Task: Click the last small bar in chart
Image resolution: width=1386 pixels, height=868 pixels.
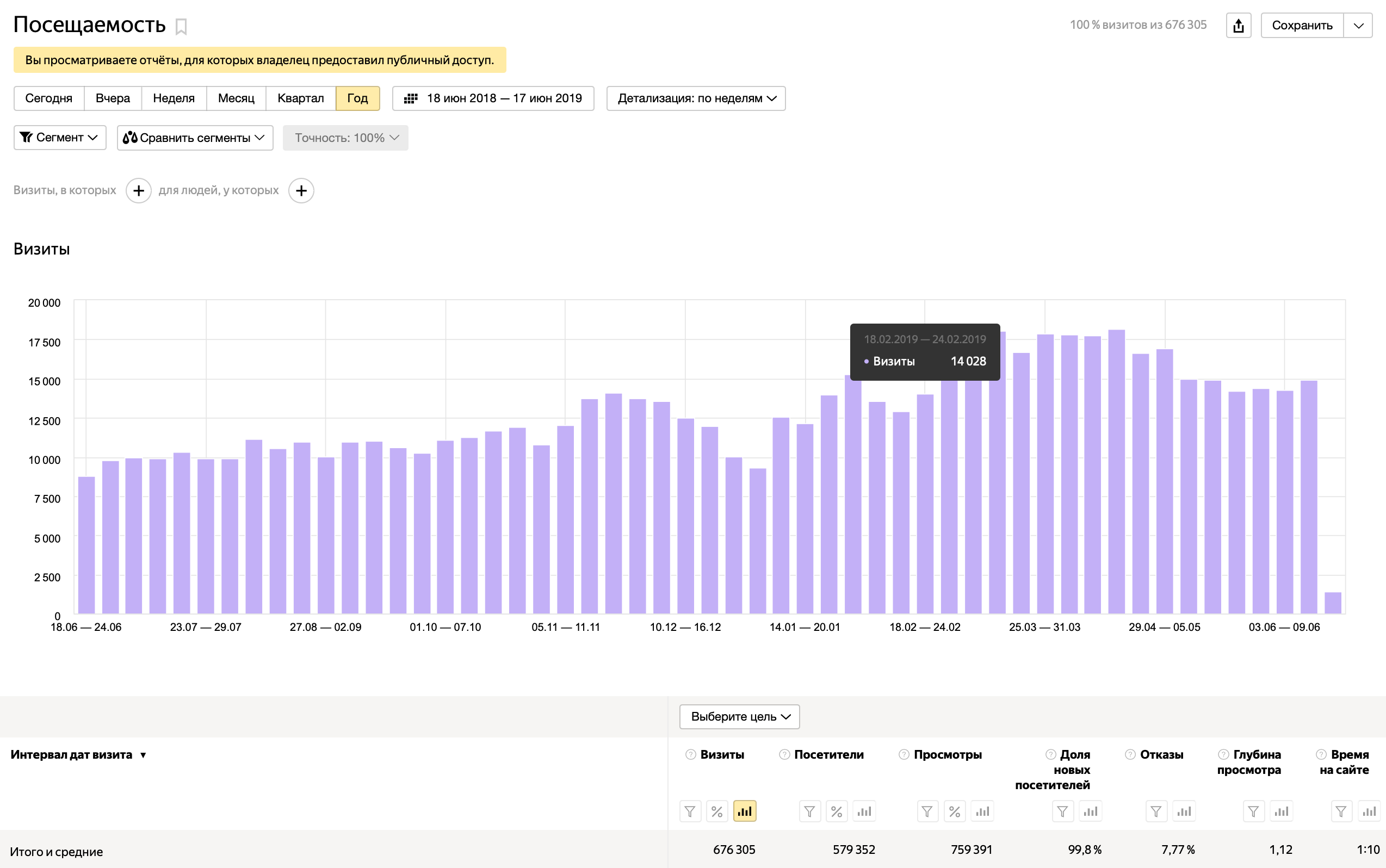Action: pos(1333,603)
